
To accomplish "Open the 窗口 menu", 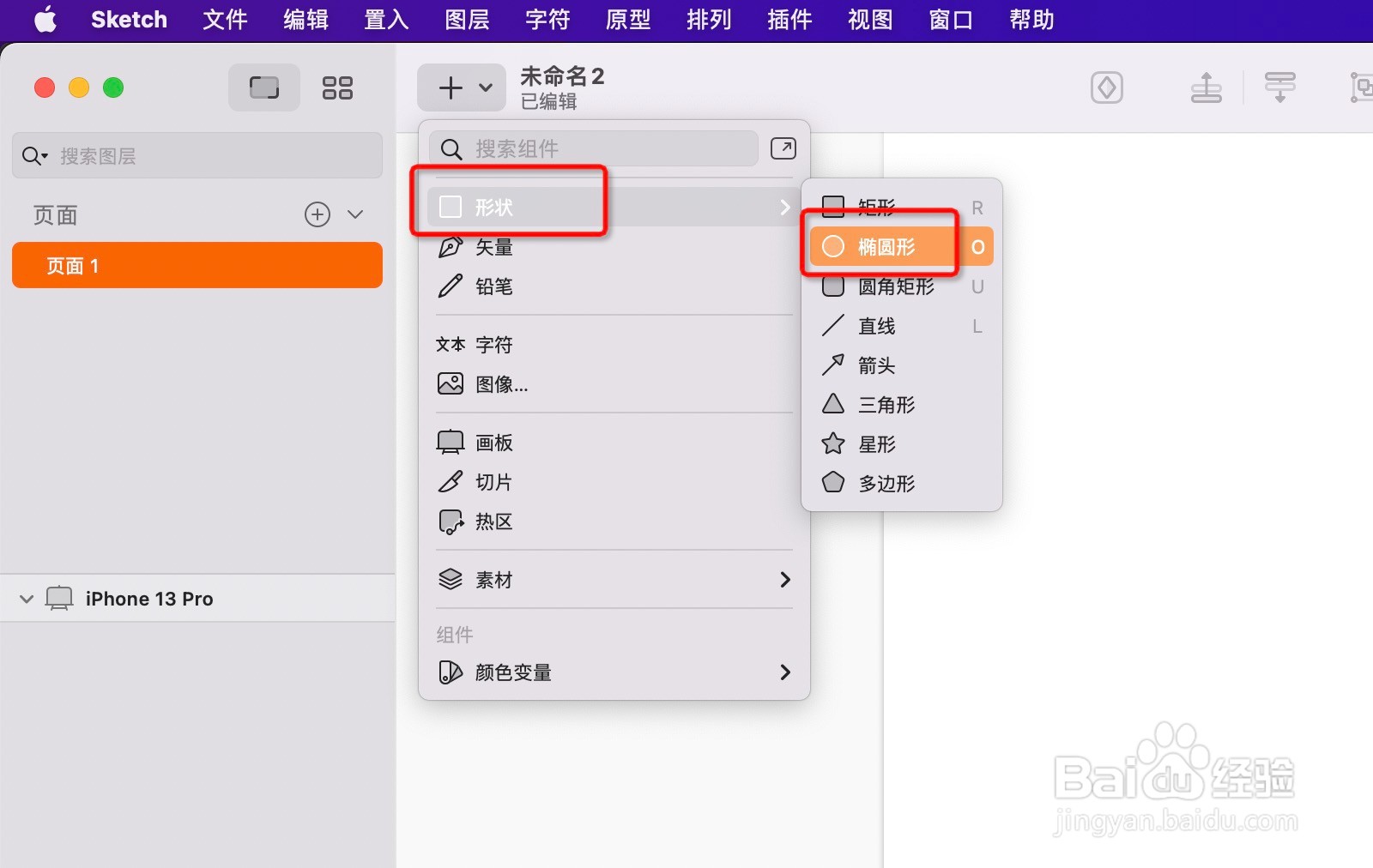I will click(x=951, y=19).
